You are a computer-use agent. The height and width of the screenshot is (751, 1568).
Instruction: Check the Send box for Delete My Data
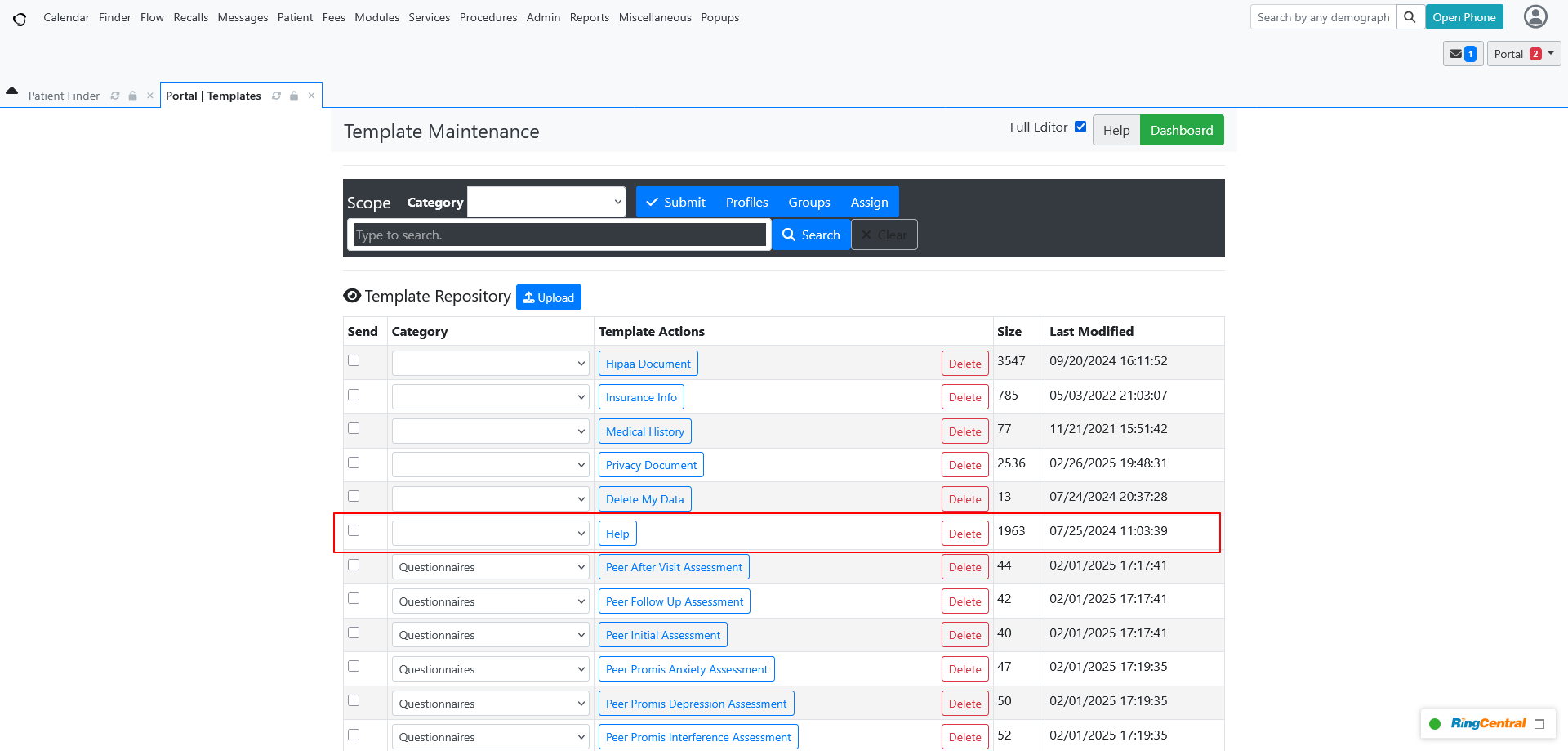[x=354, y=496]
